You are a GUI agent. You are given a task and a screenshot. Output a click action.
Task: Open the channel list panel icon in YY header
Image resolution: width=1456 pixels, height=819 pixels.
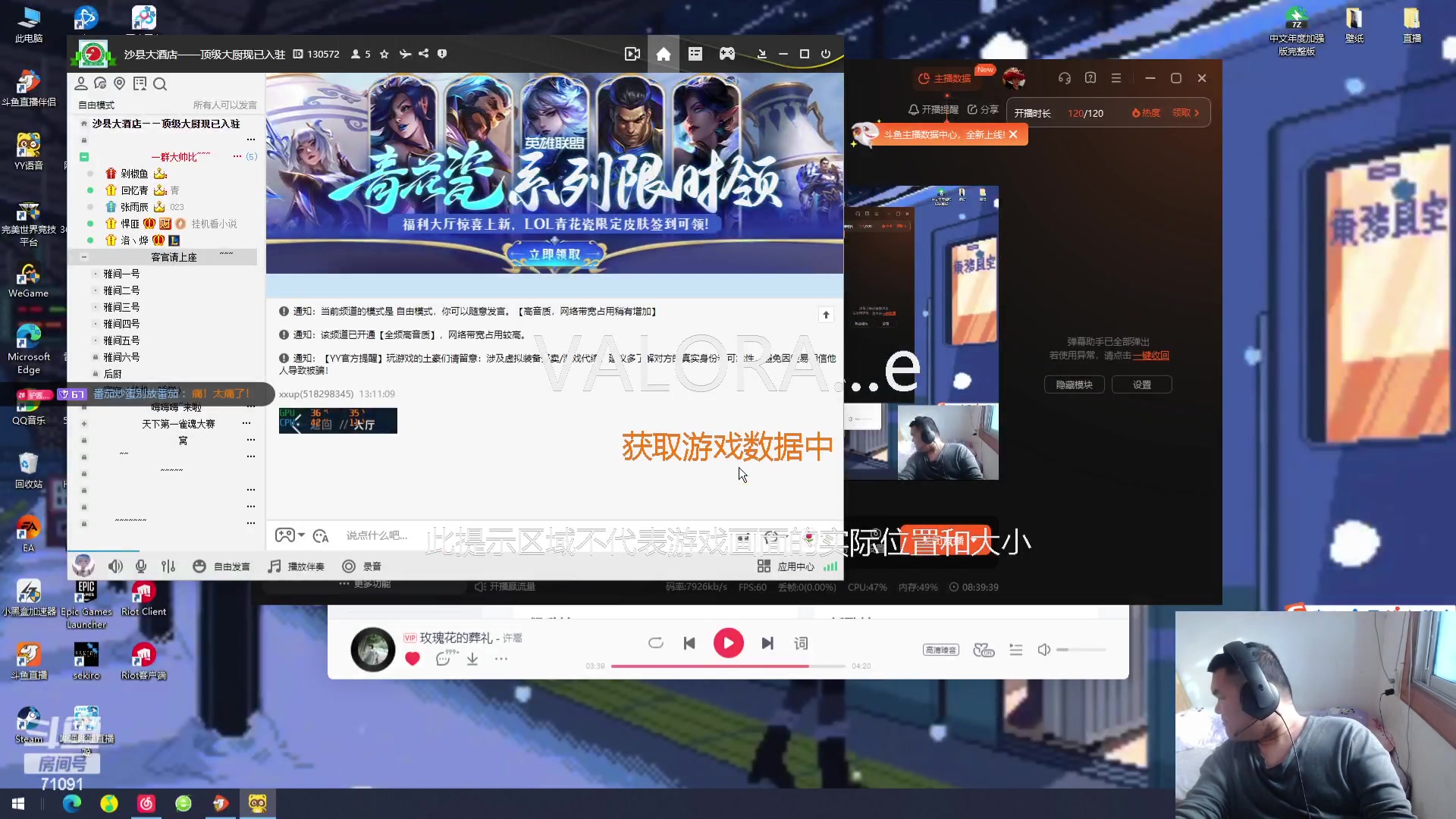pos(695,54)
